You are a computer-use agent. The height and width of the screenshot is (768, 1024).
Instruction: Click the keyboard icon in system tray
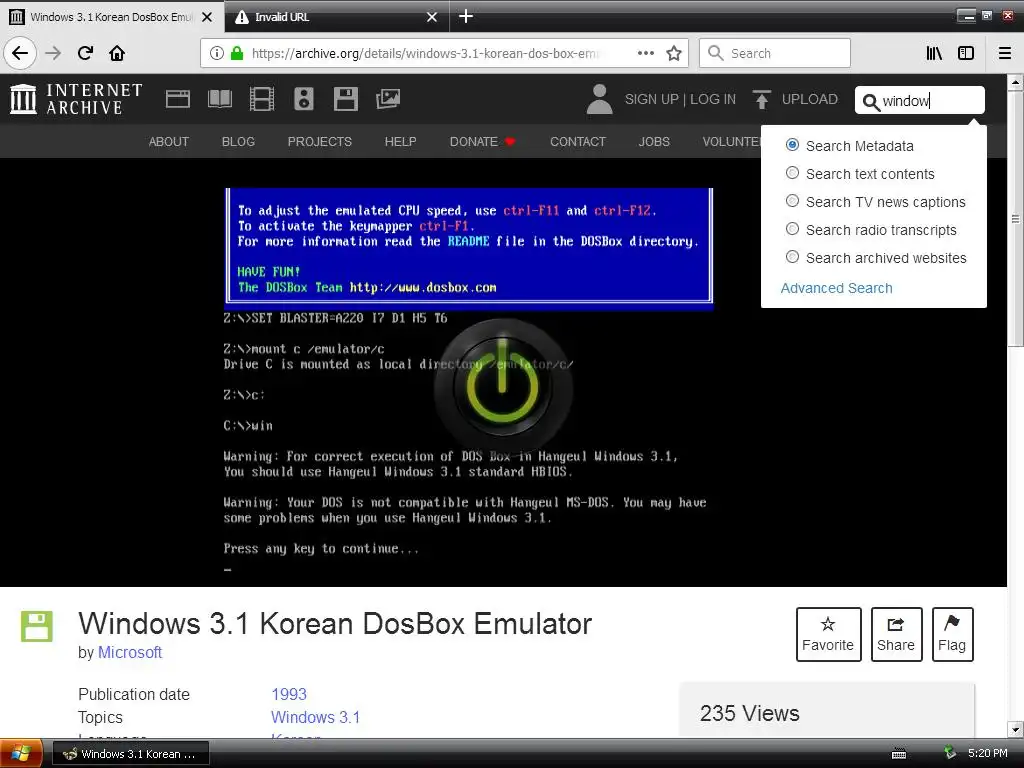899,754
